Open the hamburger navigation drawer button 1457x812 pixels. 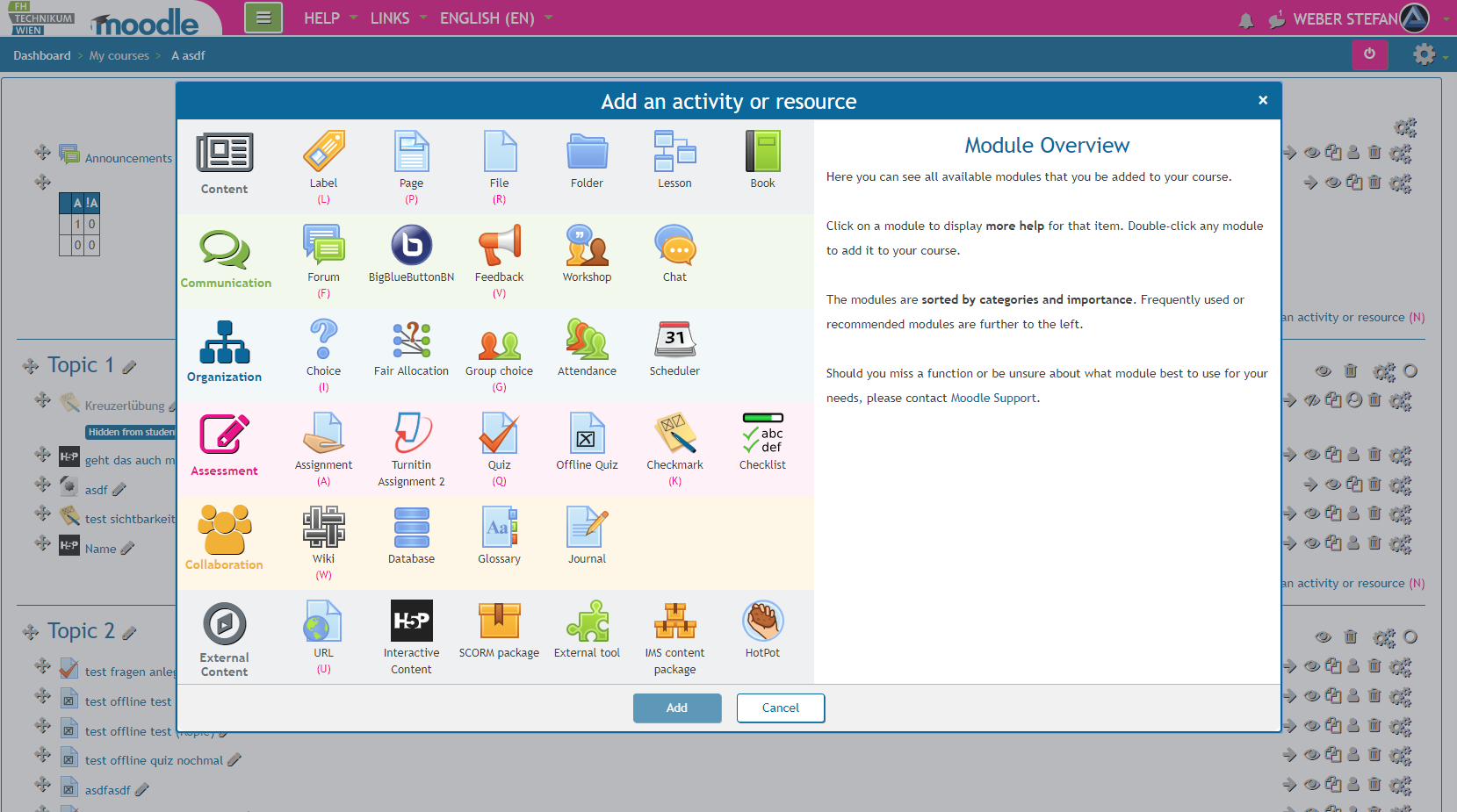[263, 18]
